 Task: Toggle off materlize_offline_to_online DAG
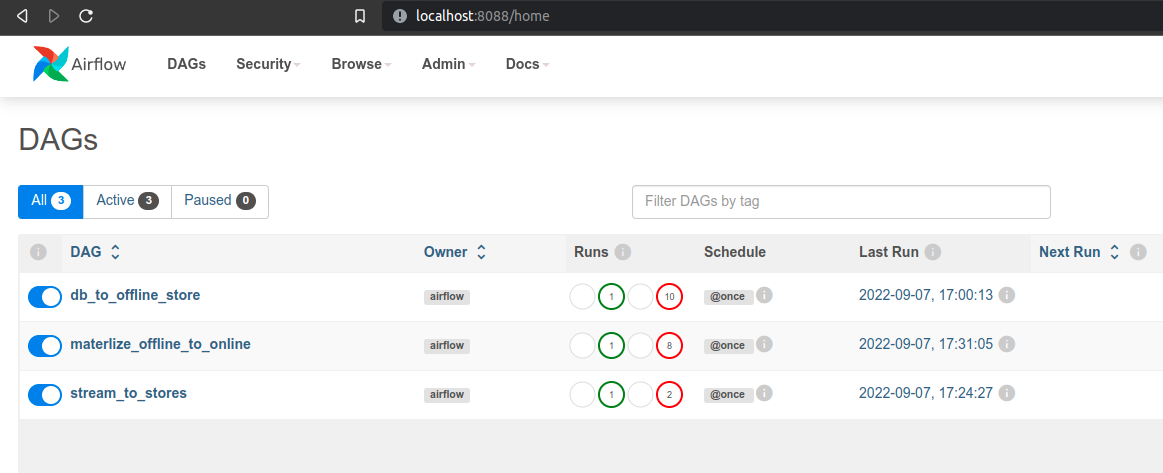point(45,345)
